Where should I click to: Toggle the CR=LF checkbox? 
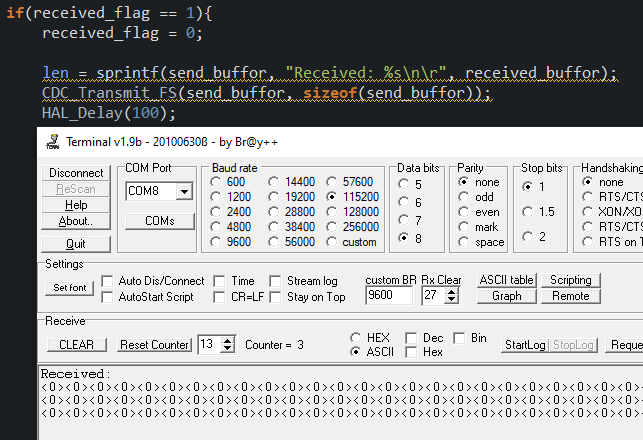219,297
